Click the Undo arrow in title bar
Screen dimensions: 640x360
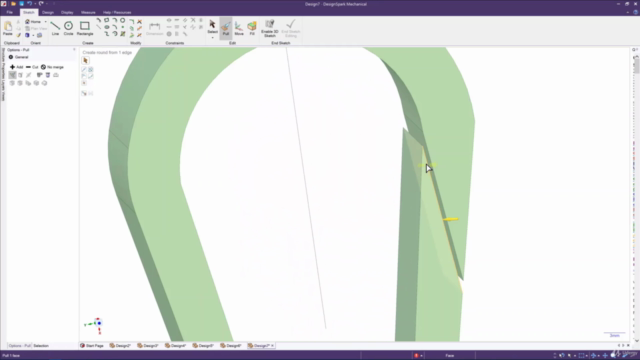[29, 4]
